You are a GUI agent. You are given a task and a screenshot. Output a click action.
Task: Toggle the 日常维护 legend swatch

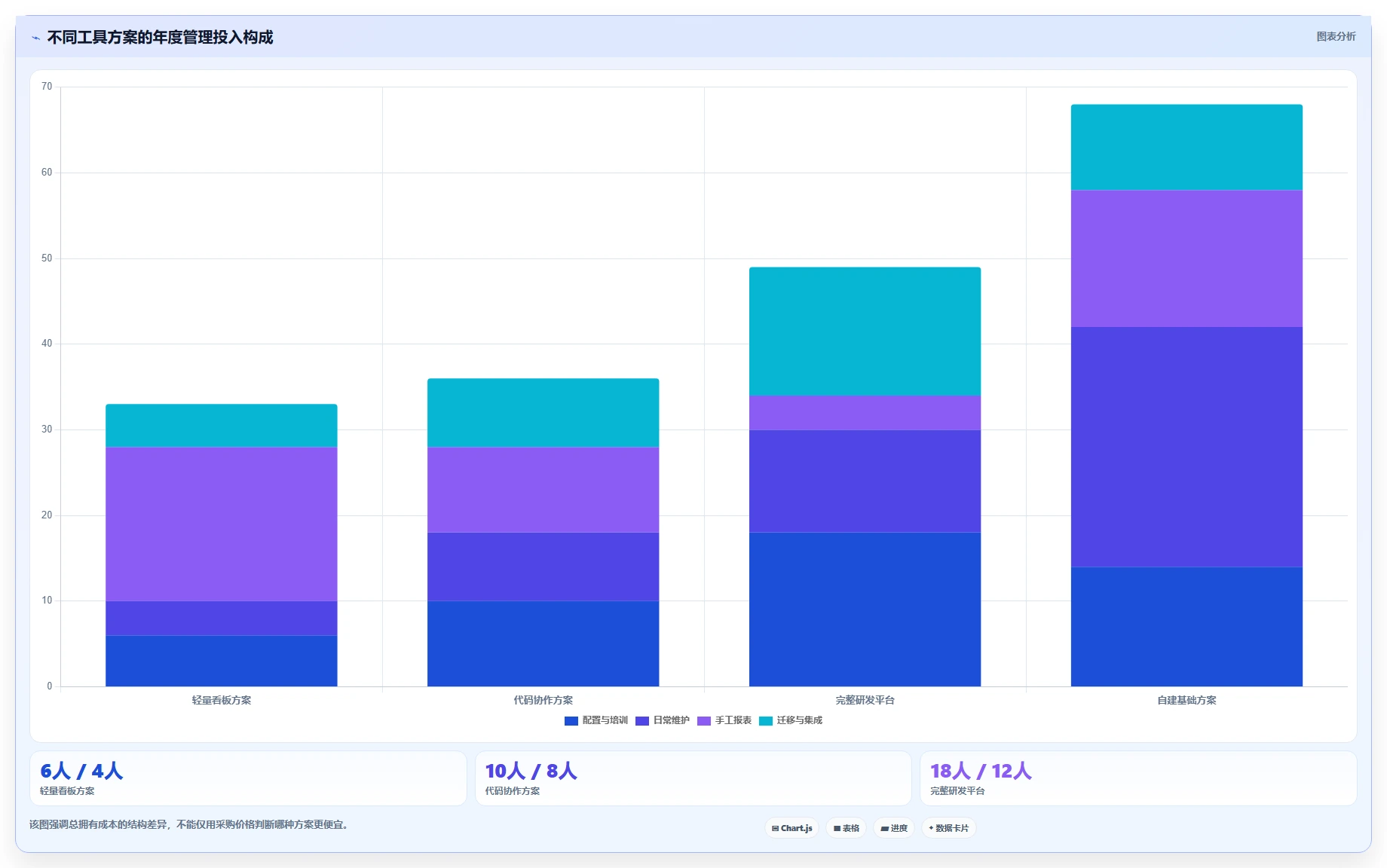[641, 721]
